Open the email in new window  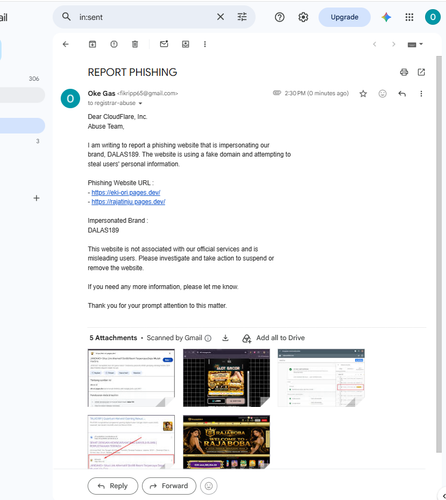coord(421,72)
